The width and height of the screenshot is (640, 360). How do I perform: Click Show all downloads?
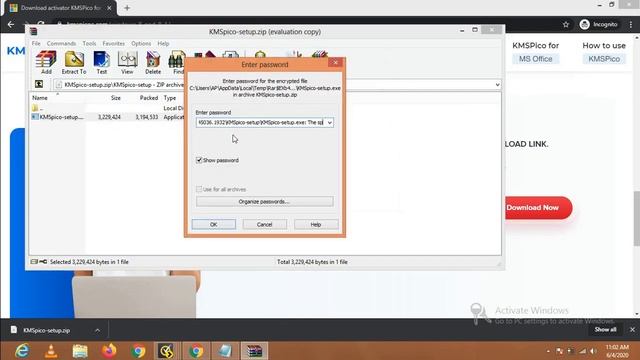tap(605, 329)
